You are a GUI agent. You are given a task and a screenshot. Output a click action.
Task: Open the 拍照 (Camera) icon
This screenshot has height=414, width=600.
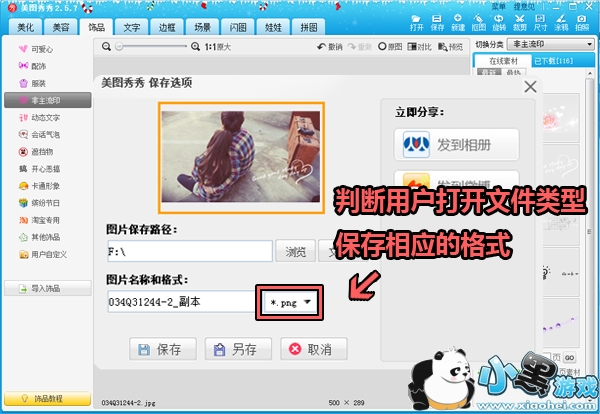pos(582,23)
